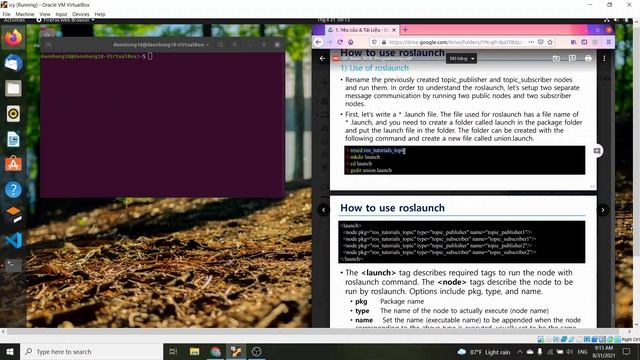Open the Firefox library icon
Screen dimensions: 640x360
click(x=573, y=42)
